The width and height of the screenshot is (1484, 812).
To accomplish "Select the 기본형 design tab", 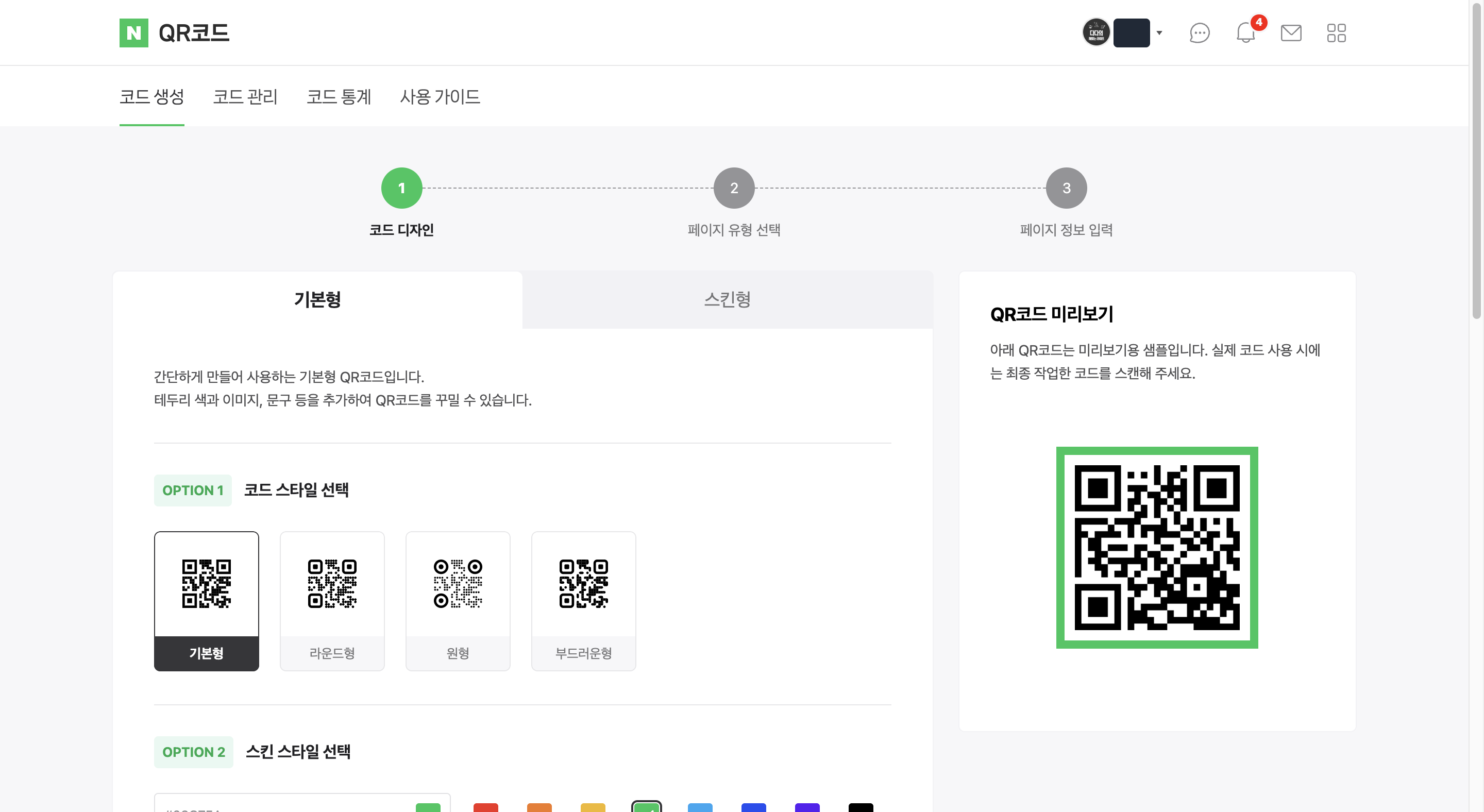I will point(317,299).
